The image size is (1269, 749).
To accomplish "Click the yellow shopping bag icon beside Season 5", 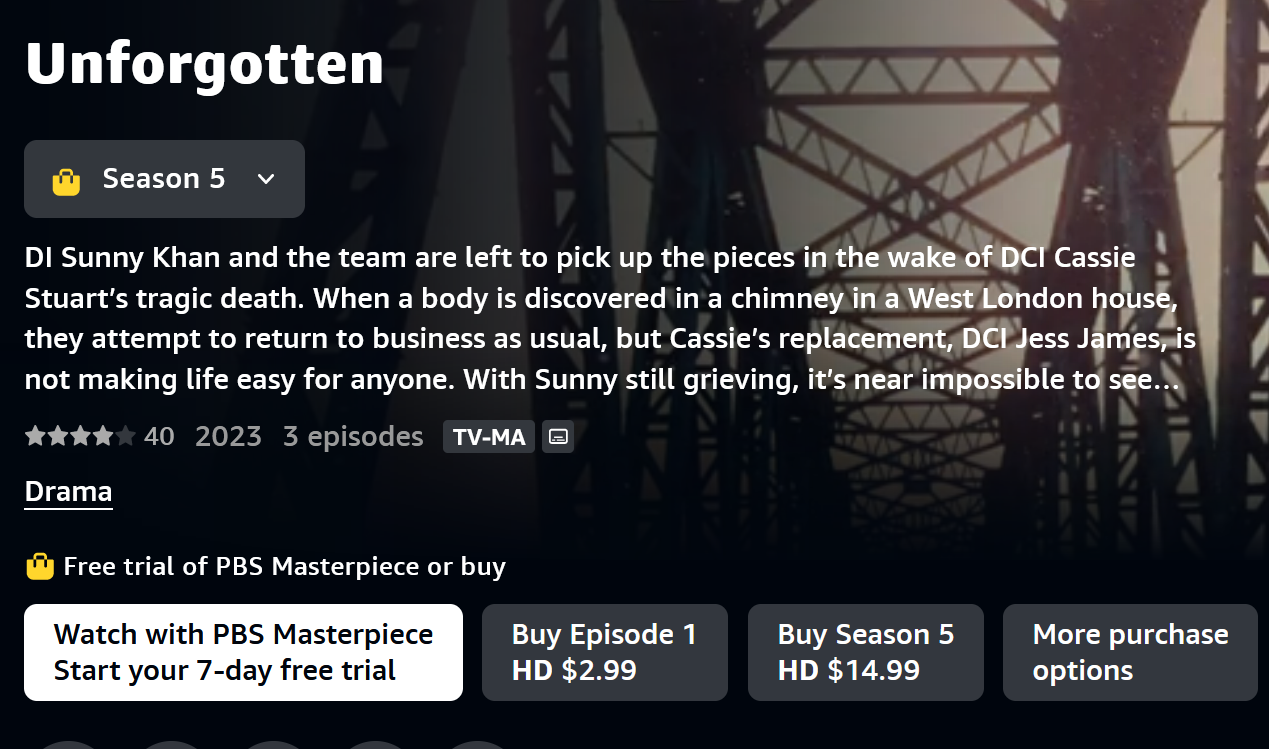I will tap(66, 180).
